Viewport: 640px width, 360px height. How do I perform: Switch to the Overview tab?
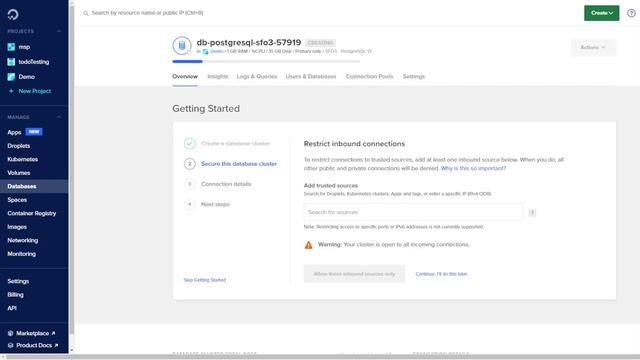tap(185, 76)
